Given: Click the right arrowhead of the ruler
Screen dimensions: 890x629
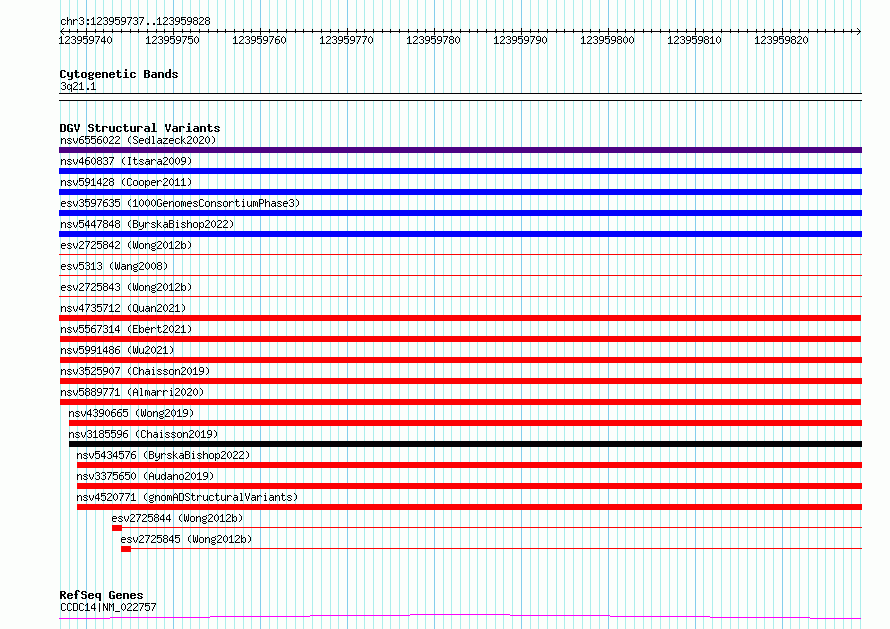Looking at the screenshot, I should 859,31.
